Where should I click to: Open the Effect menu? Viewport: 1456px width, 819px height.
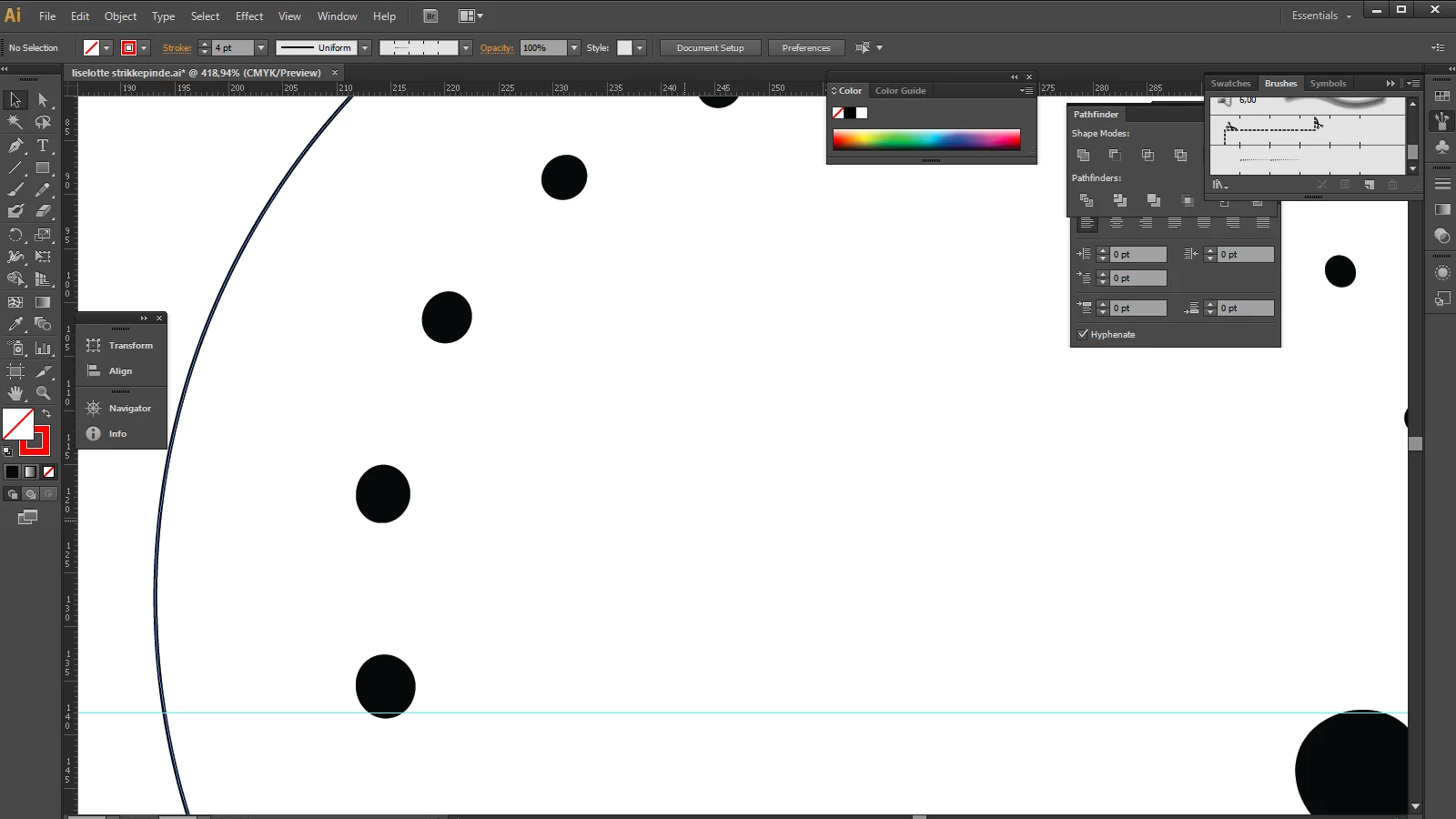[x=249, y=16]
